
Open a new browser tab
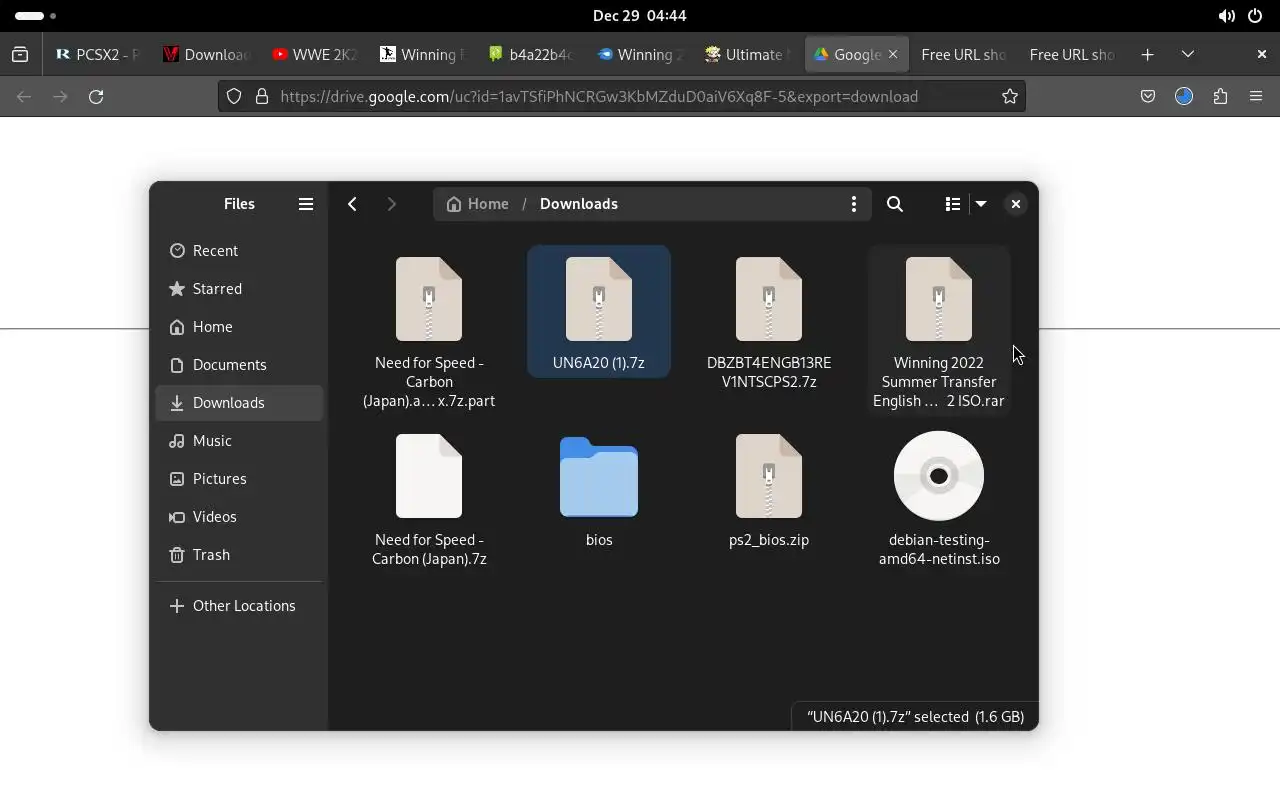tap(1147, 55)
